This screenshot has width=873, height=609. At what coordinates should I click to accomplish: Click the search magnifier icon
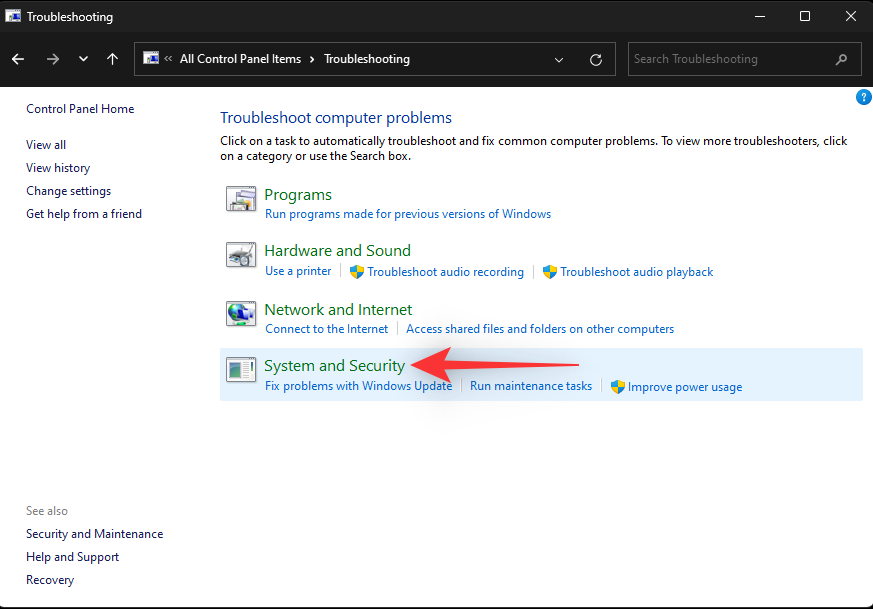pyautogui.click(x=843, y=59)
